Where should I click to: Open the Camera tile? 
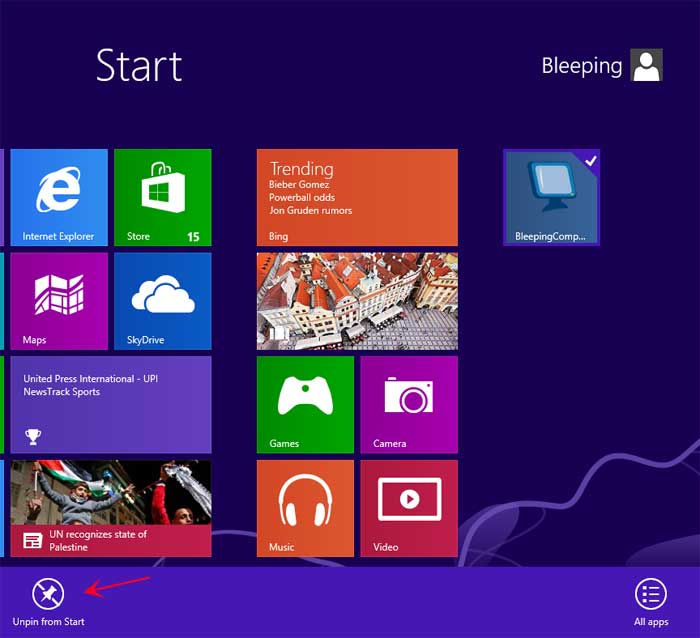point(409,405)
